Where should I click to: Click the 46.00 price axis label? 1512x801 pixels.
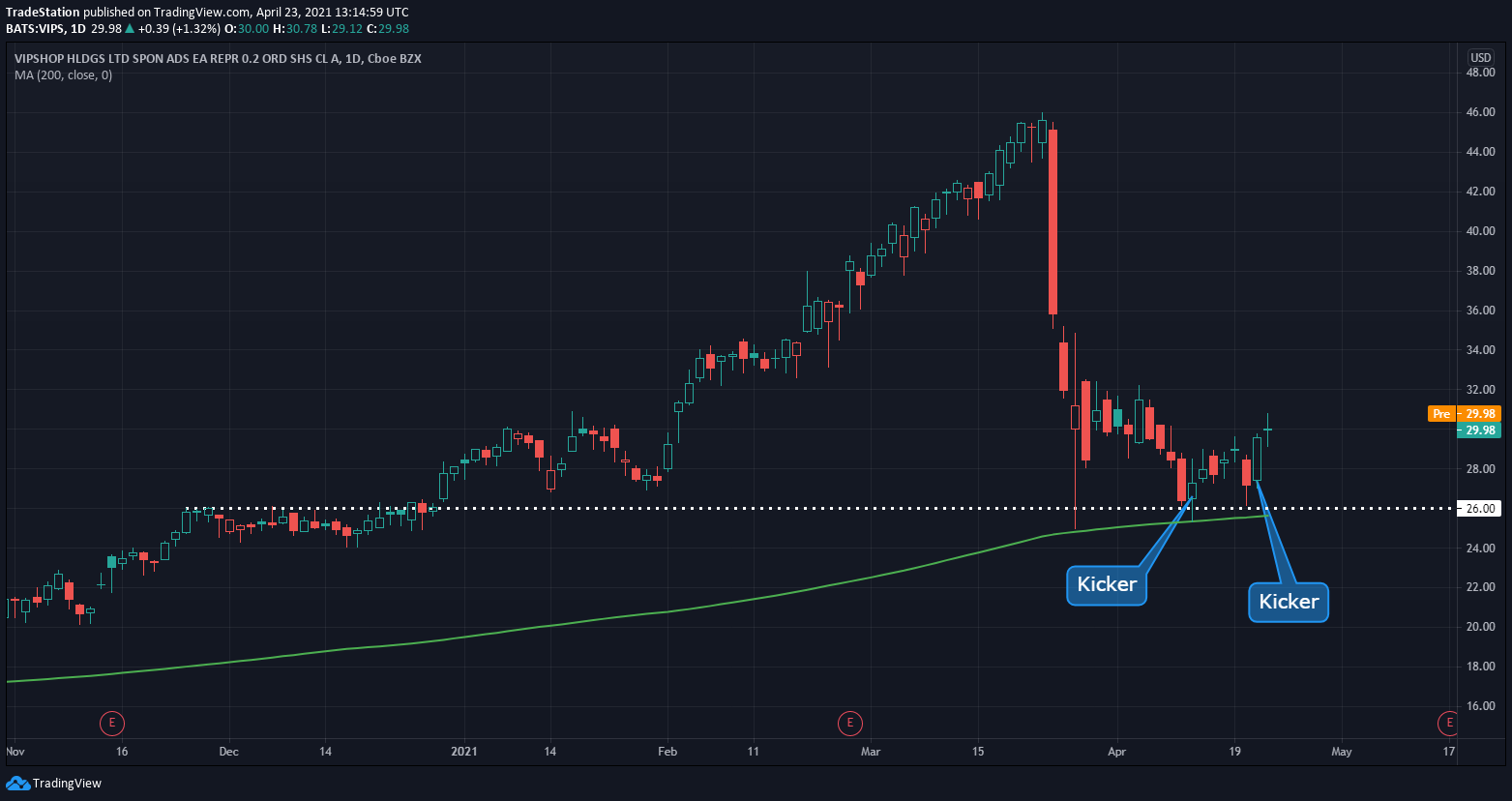[x=1480, y=112]
